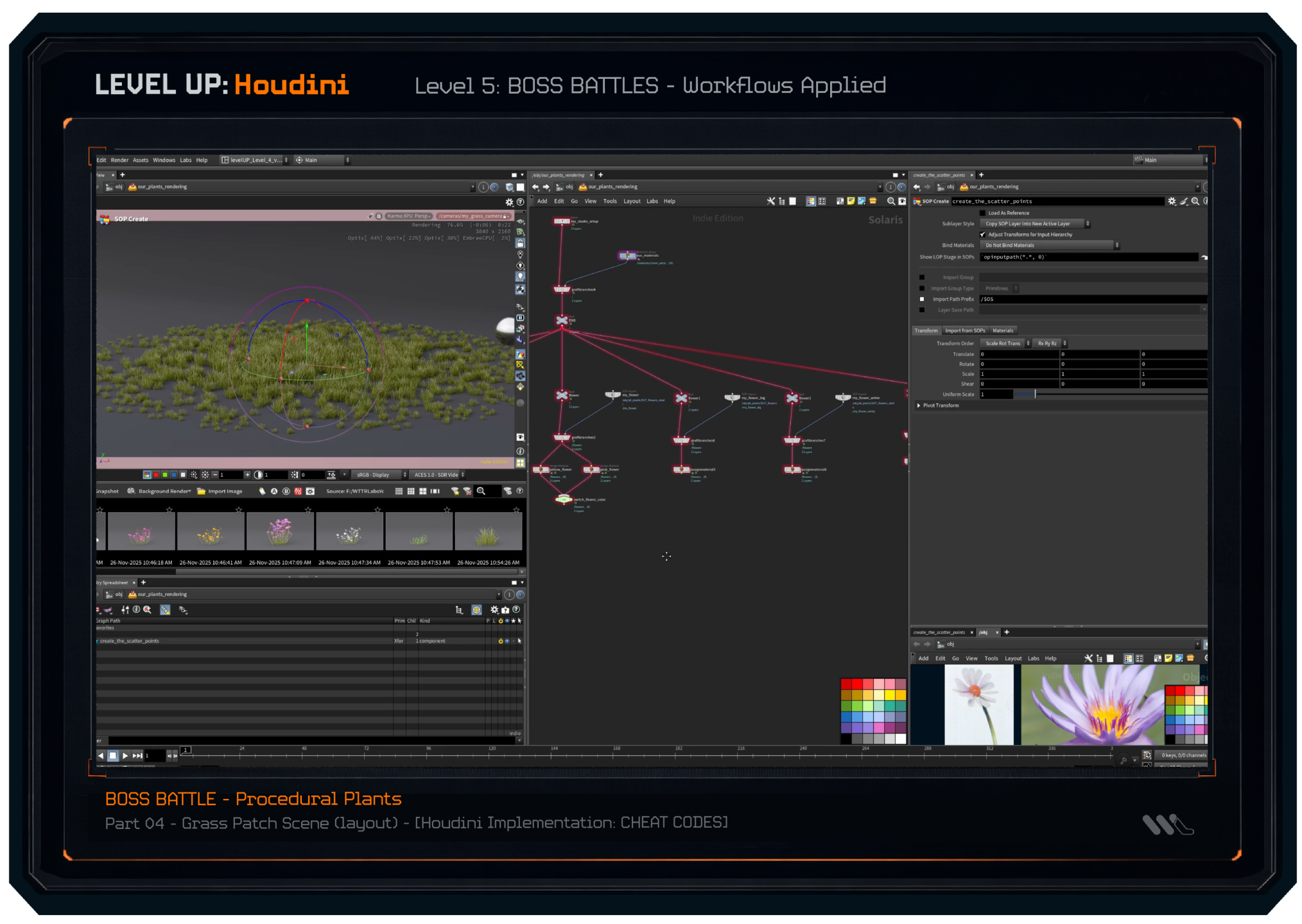Click play forward on the timeline
The width and height of the screenshot is (1302, 924).
tap(125, 756)
